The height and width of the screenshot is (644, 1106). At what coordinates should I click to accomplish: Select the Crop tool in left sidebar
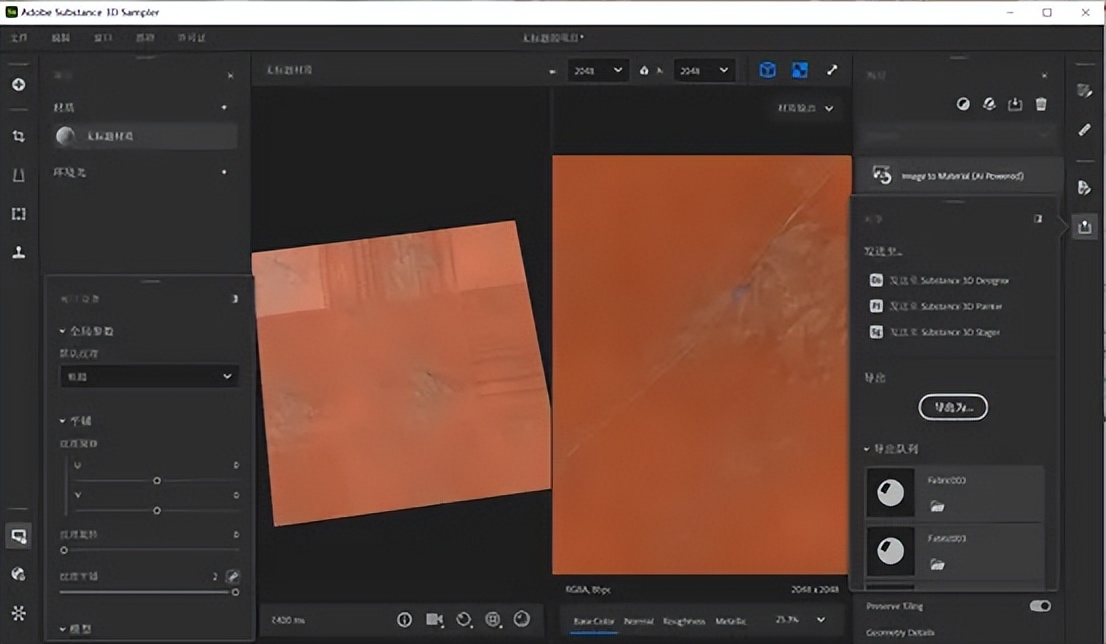pyautogui.click(x=18, y=136)
